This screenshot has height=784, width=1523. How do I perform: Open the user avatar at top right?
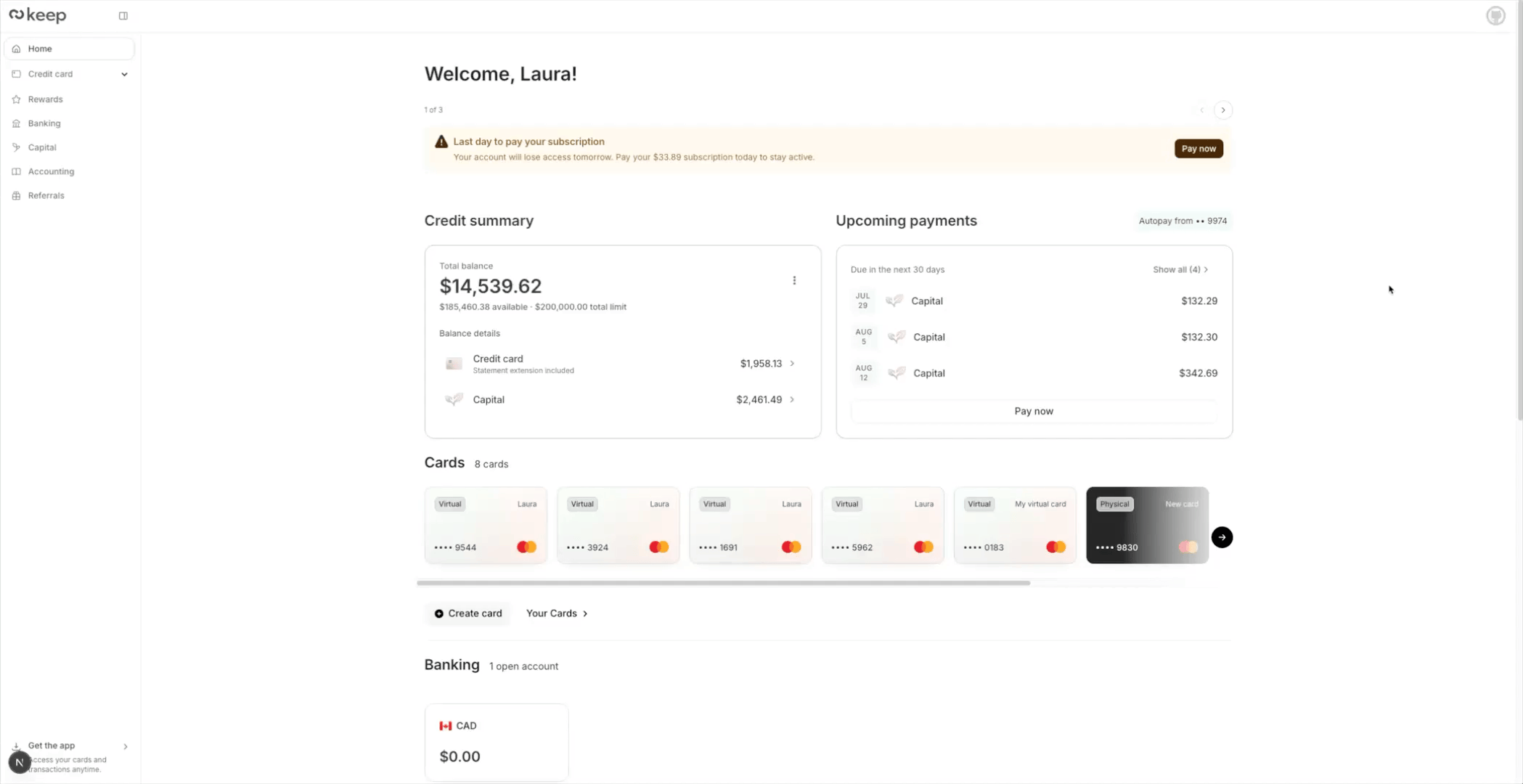pyautogui.click(x=1495, y=15)
